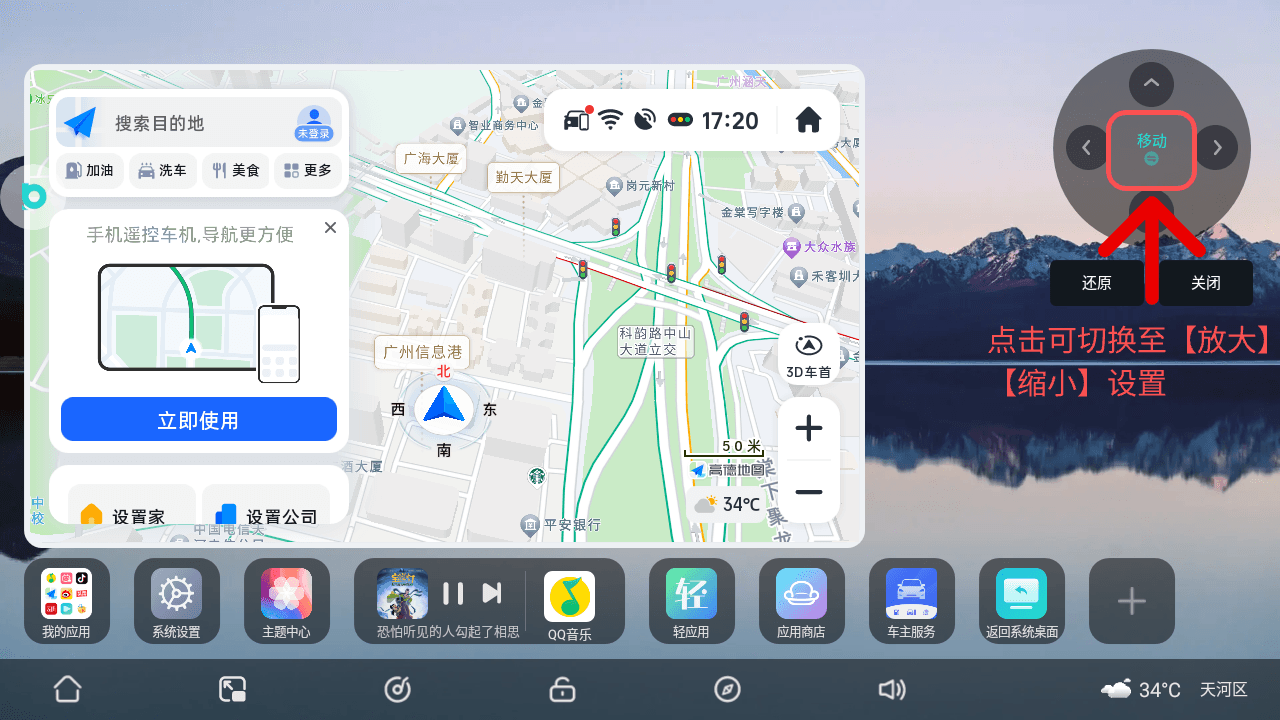This screenshot has width=1280, height=720.
Task: Tap the 移动 center mode button
Action: coord(1152,149)
